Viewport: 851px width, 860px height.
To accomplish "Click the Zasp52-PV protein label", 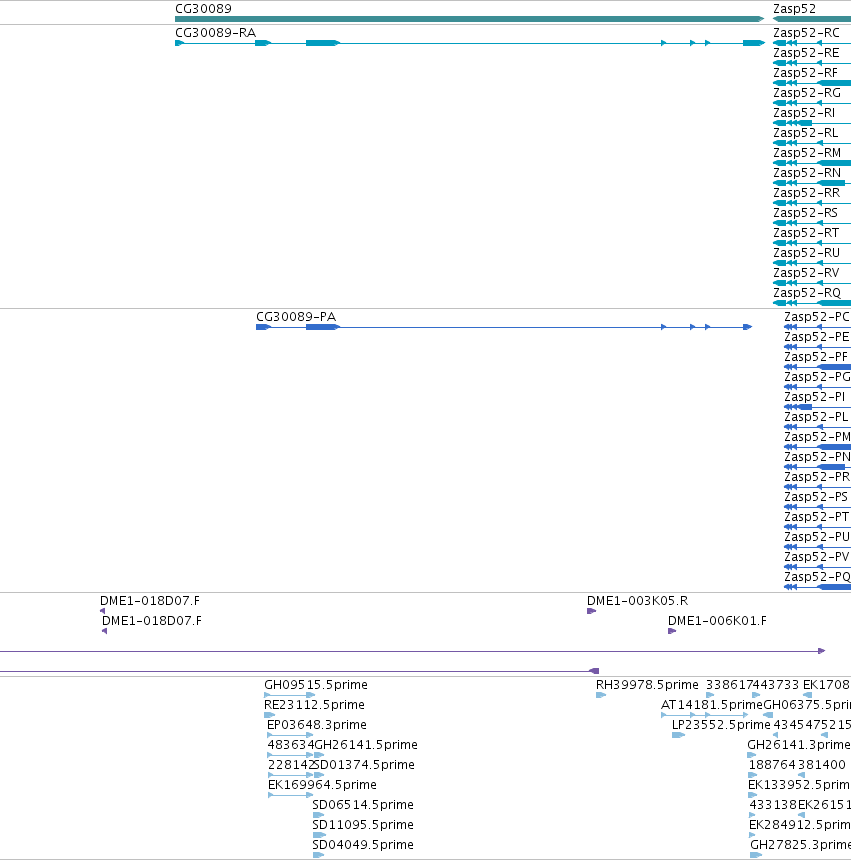I will [817, 557].
